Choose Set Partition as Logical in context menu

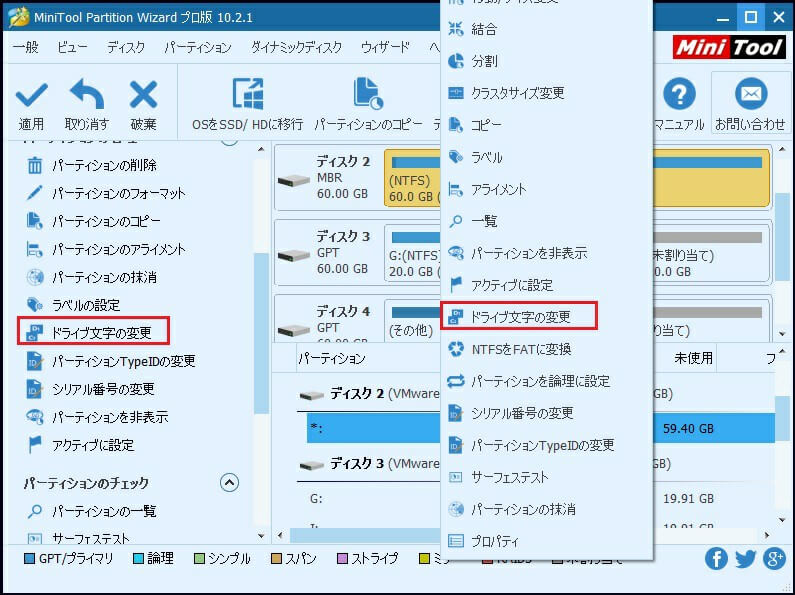547,381
